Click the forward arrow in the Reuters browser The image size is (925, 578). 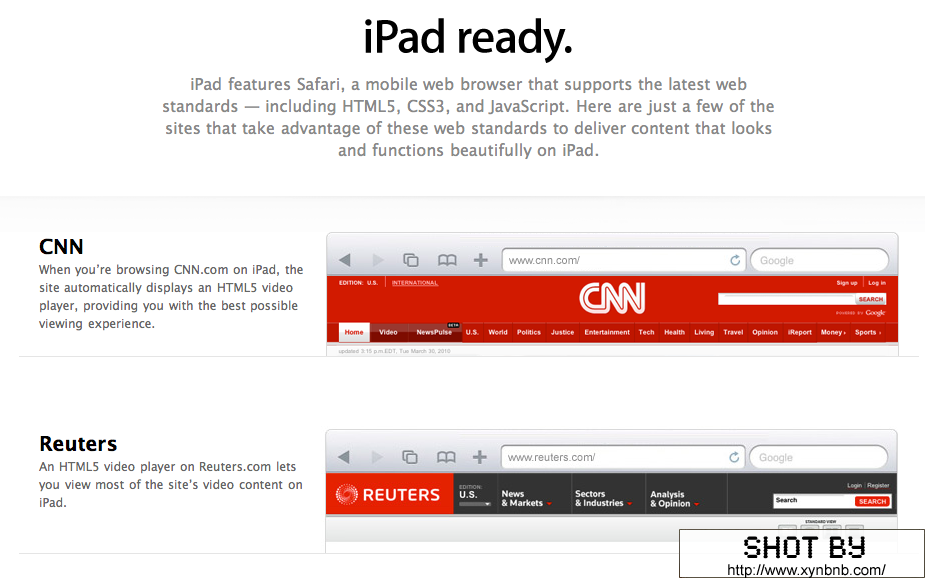click(x=377, y=457)
